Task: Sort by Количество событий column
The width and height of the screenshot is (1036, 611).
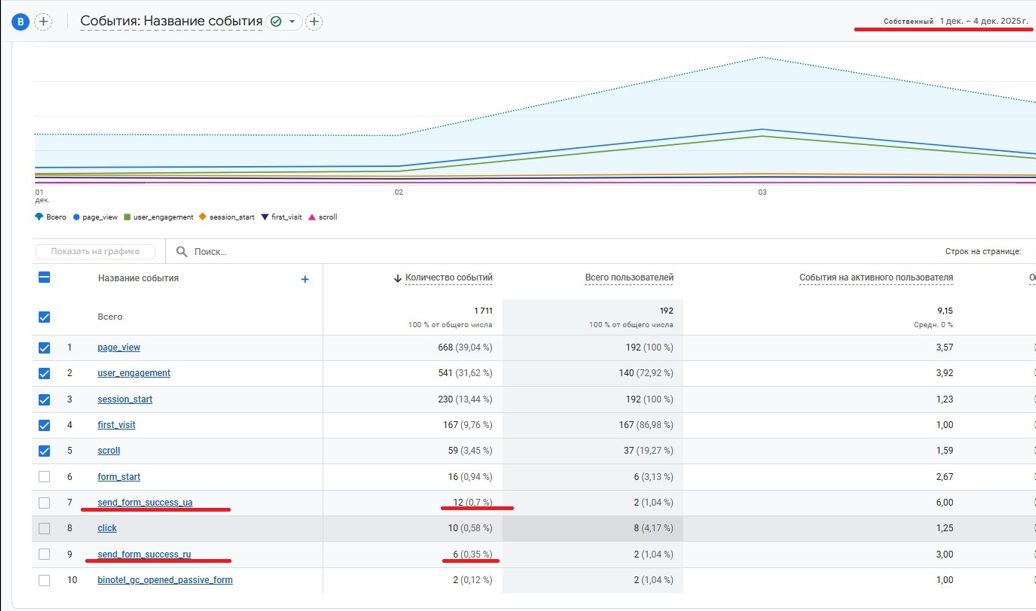Action: (449, 277)
